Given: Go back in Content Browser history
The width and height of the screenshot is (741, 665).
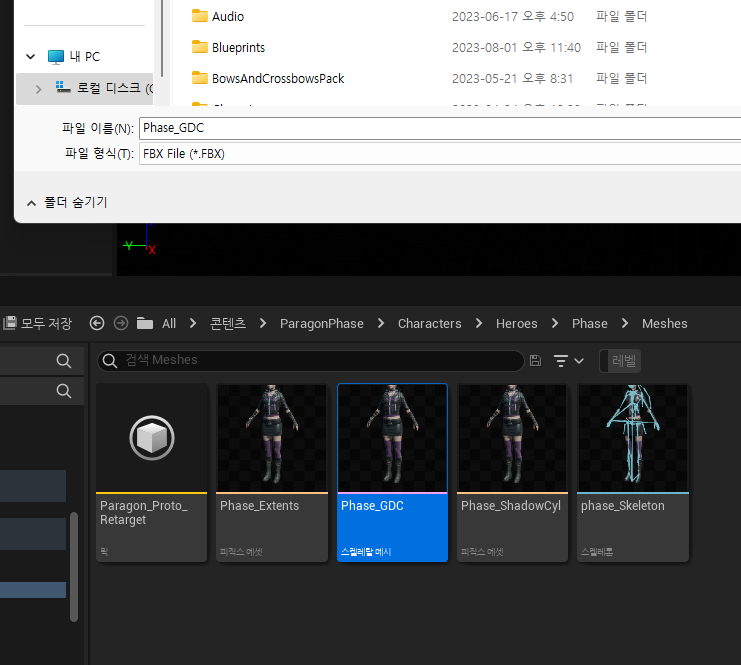Looking at the screenshot, I should click(97, 323).
